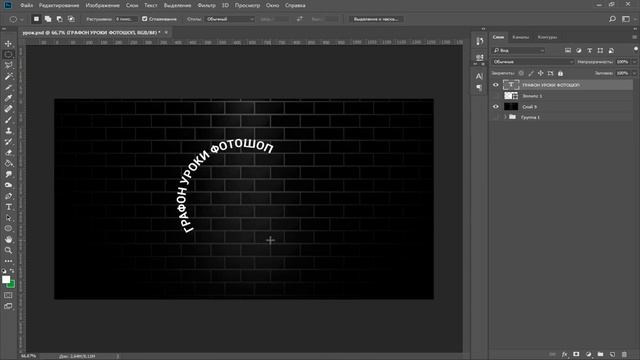
Task: Toggle lock position icon
Action: point(541,73)
